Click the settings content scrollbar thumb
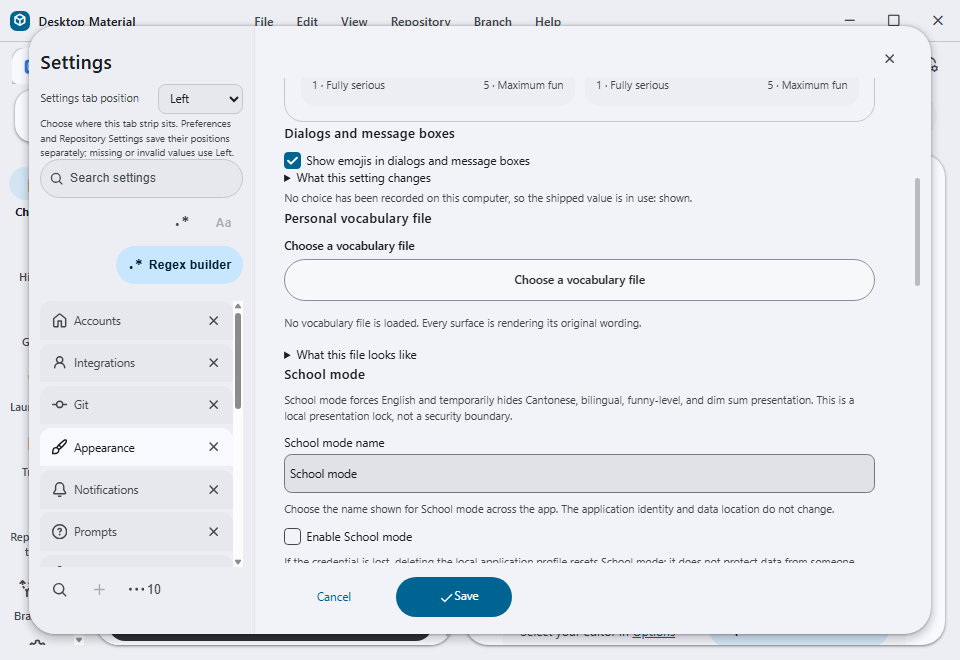This screenshot has height=660, width=960. click(917, 232)
